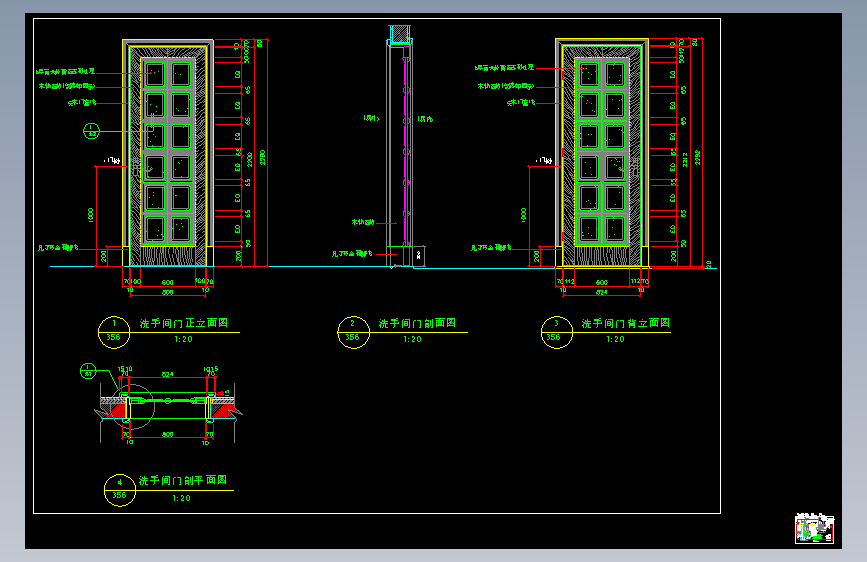The width and height of the screenshot is (867, 562).
Task: Click the drawing number bubble 1 over 356
Action: coord(114,332)
